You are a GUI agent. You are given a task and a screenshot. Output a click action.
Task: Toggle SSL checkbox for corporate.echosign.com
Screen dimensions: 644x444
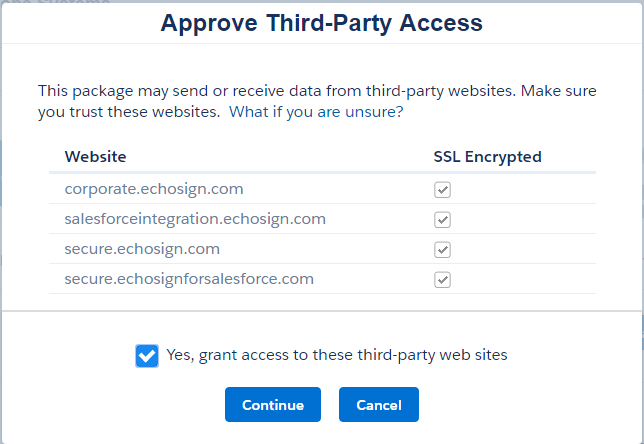(x=442, y=190)
